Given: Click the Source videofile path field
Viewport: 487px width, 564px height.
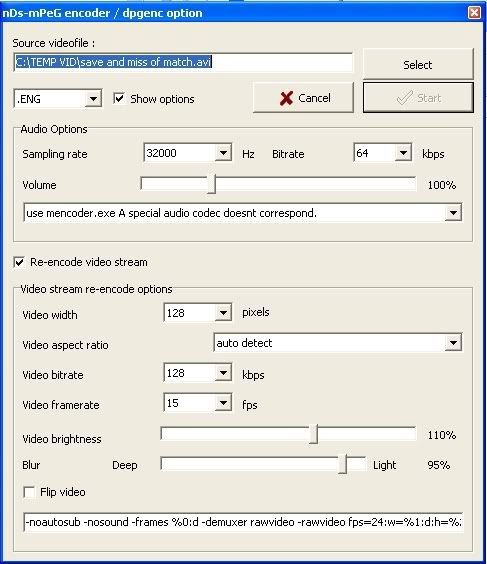Looking at the screenshot, I should point(183,63).
